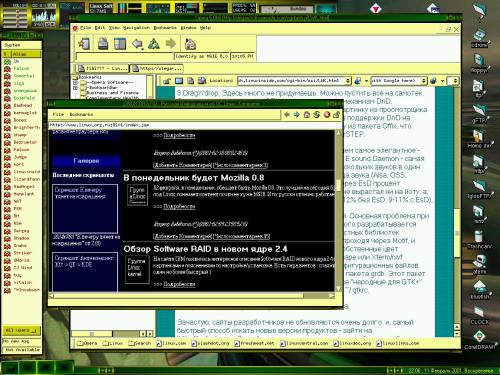Open Opera's File menu
This screenshot has height=375, width=500.
(x=85, y=28)
